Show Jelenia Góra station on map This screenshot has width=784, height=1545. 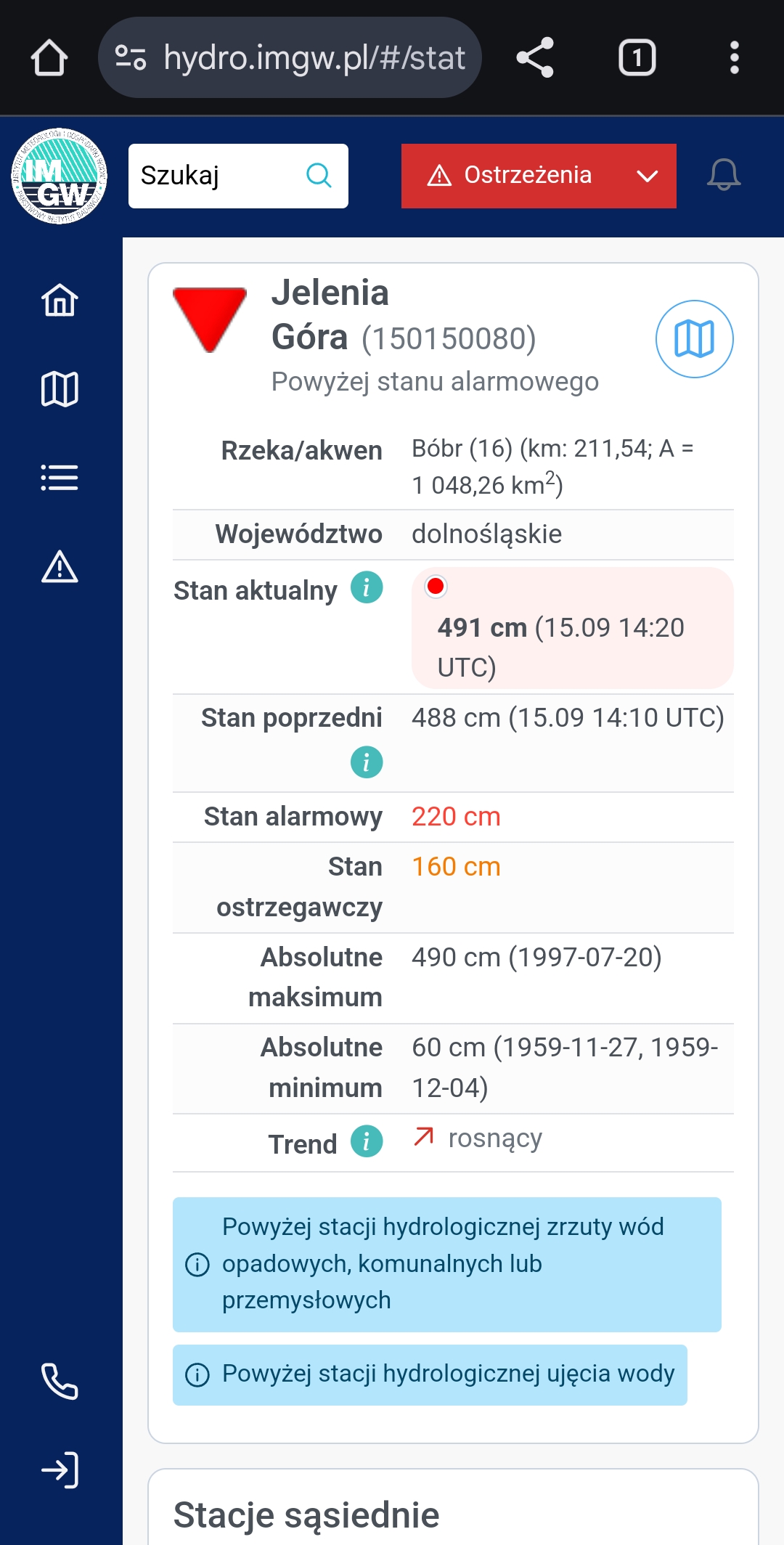[x=694, y=339]
